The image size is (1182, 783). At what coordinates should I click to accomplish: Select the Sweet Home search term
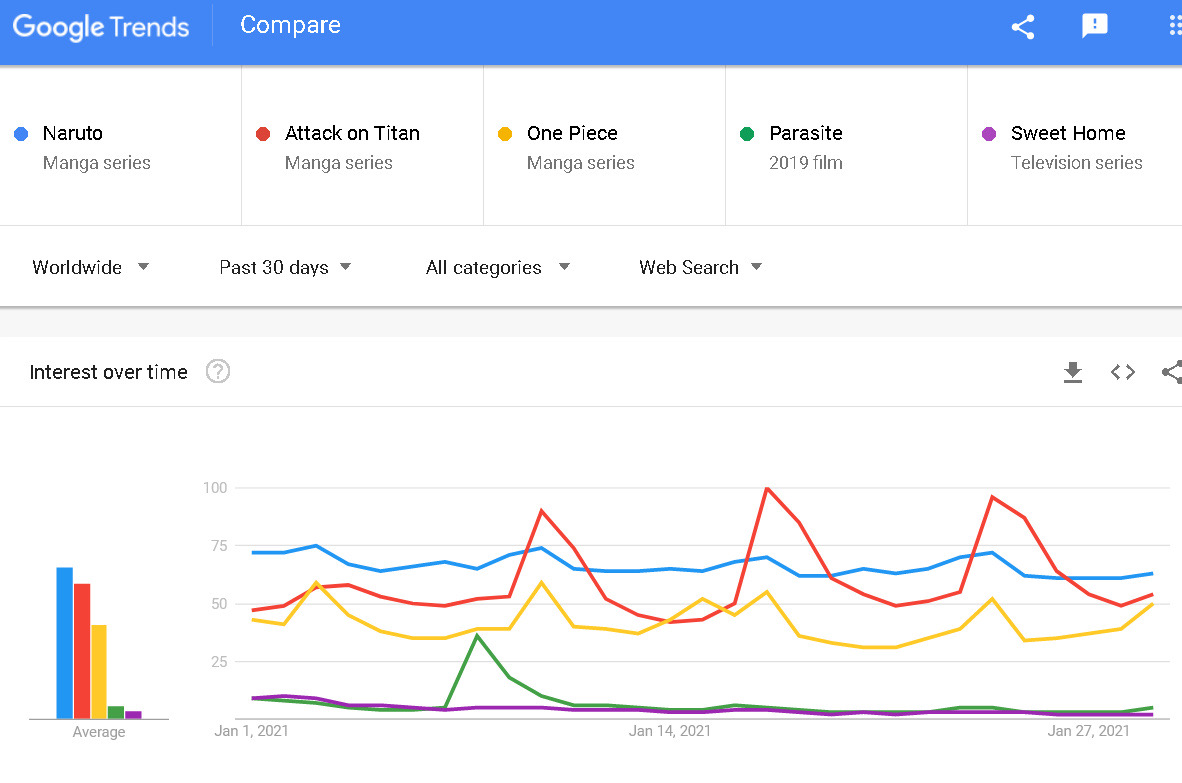click(1068, 134)
